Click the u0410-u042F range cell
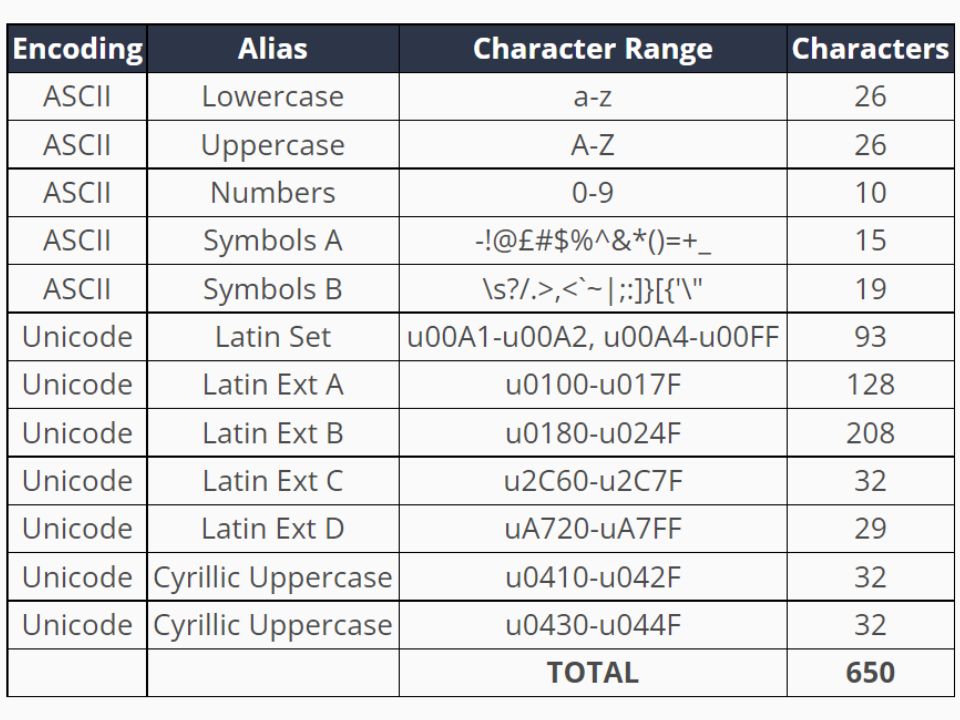 (x=593, y=577)
